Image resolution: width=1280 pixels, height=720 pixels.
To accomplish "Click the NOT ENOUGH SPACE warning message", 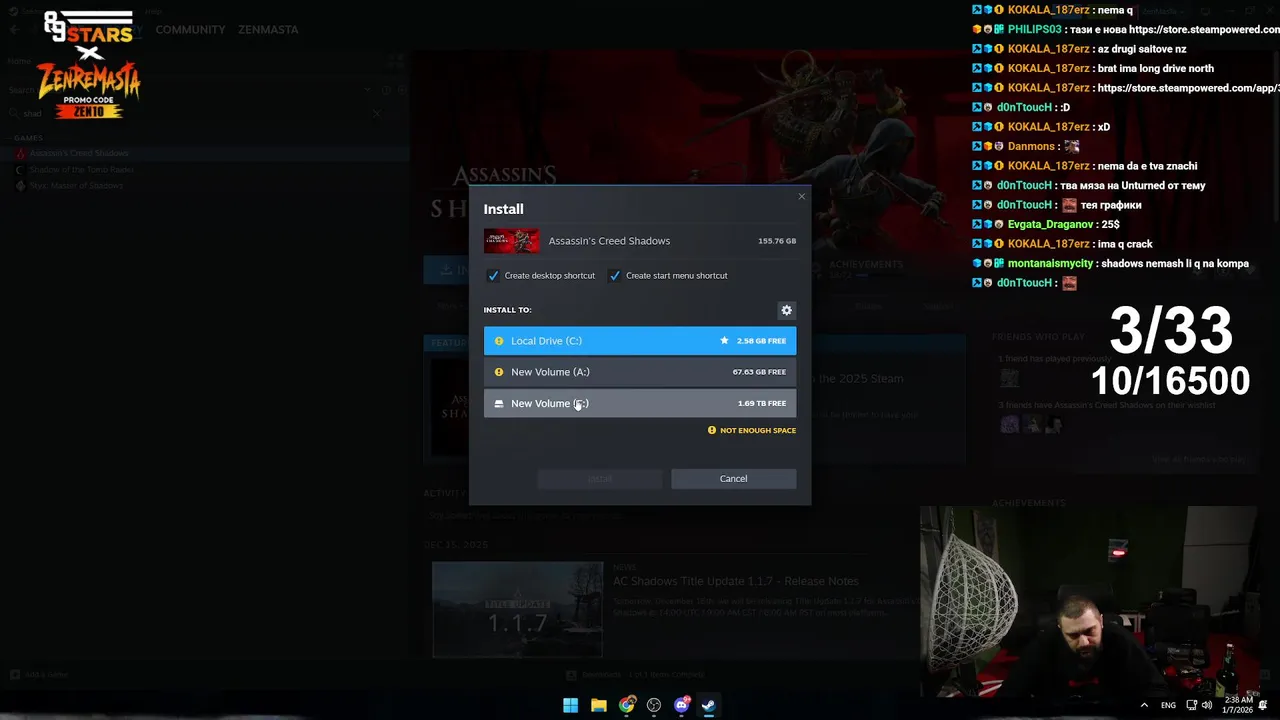I will (x=752, y=430).
